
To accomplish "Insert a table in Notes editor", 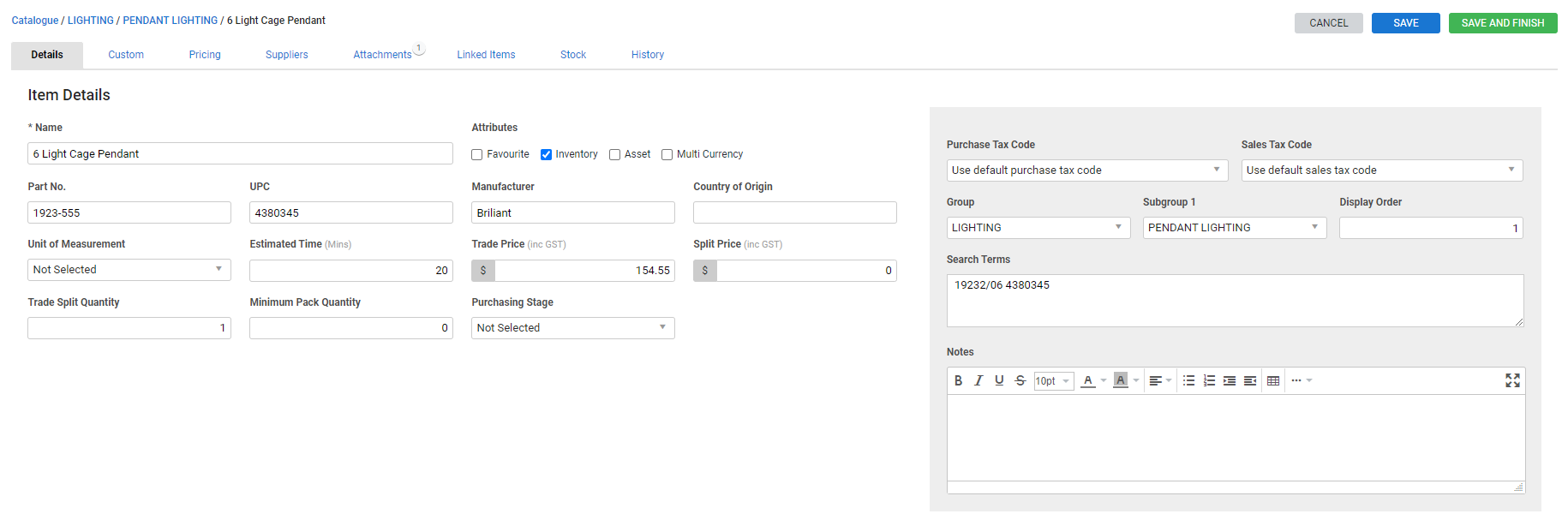I will tap(1273, 380).
